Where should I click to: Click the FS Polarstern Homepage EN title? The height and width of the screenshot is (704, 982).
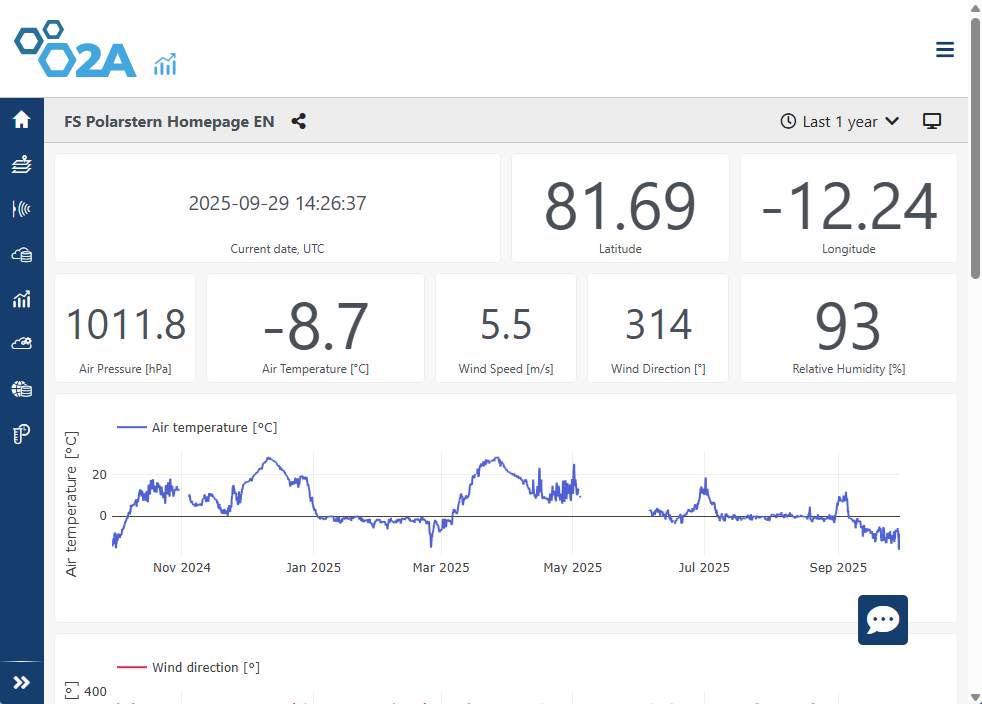click(169, 121)
